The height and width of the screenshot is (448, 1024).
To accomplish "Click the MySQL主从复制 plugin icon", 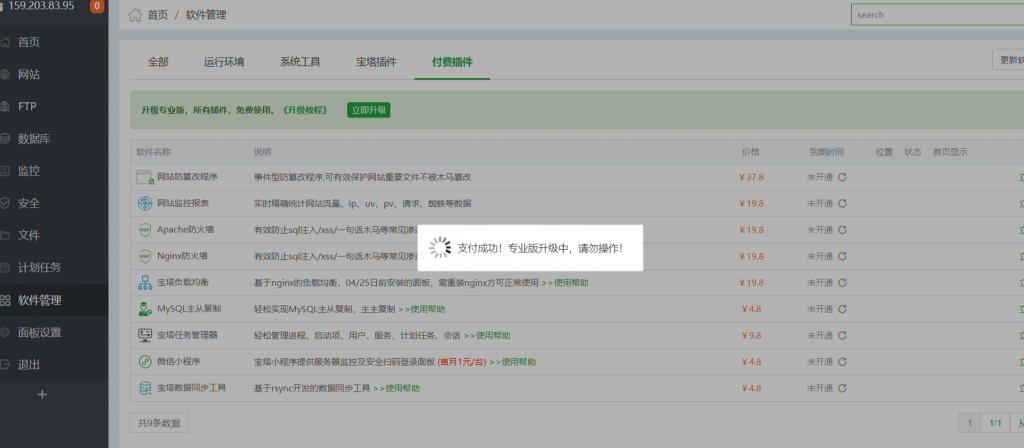I will (144, 308).
